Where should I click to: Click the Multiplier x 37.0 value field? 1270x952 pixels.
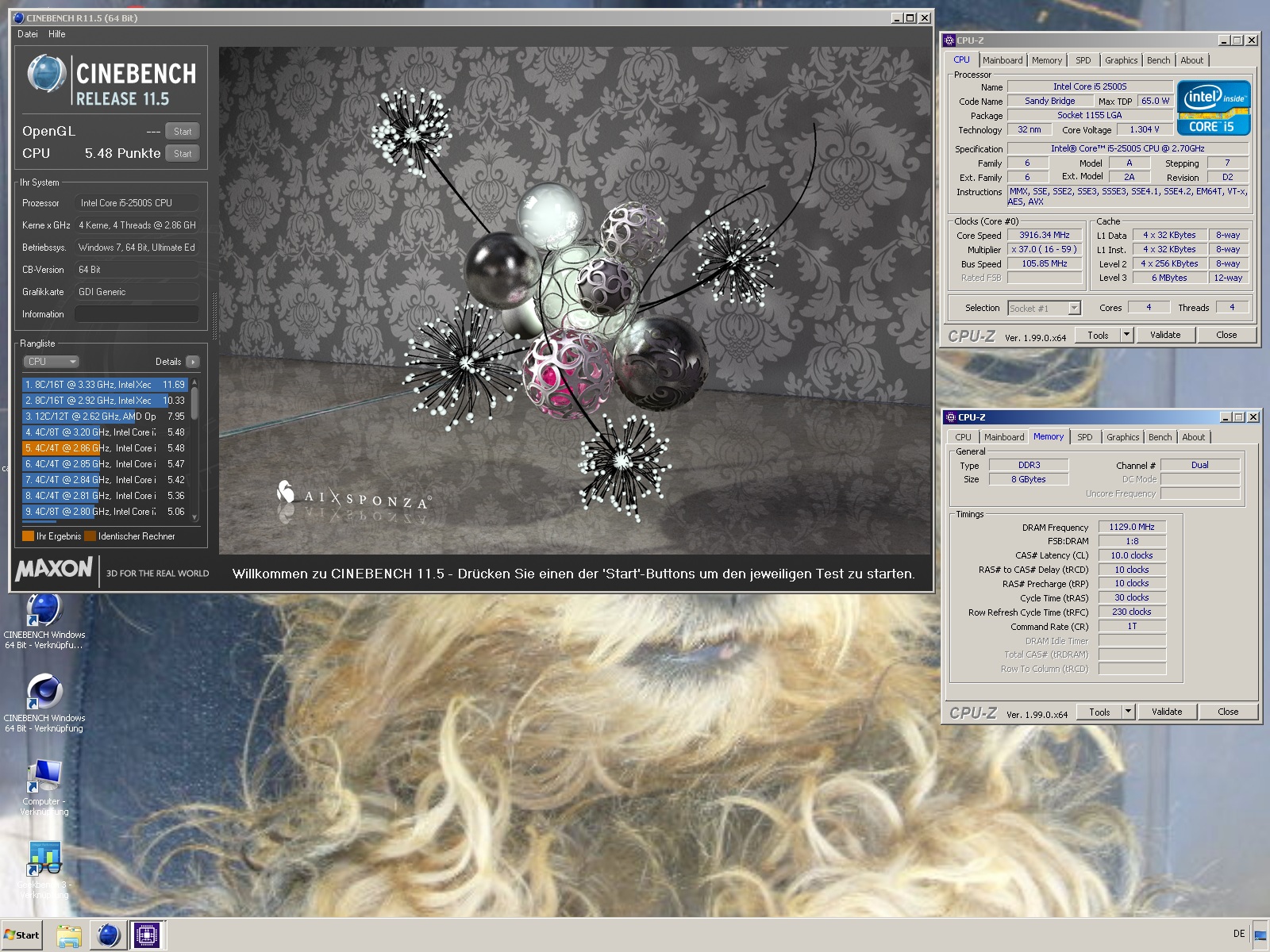[x=1045, y=250]
